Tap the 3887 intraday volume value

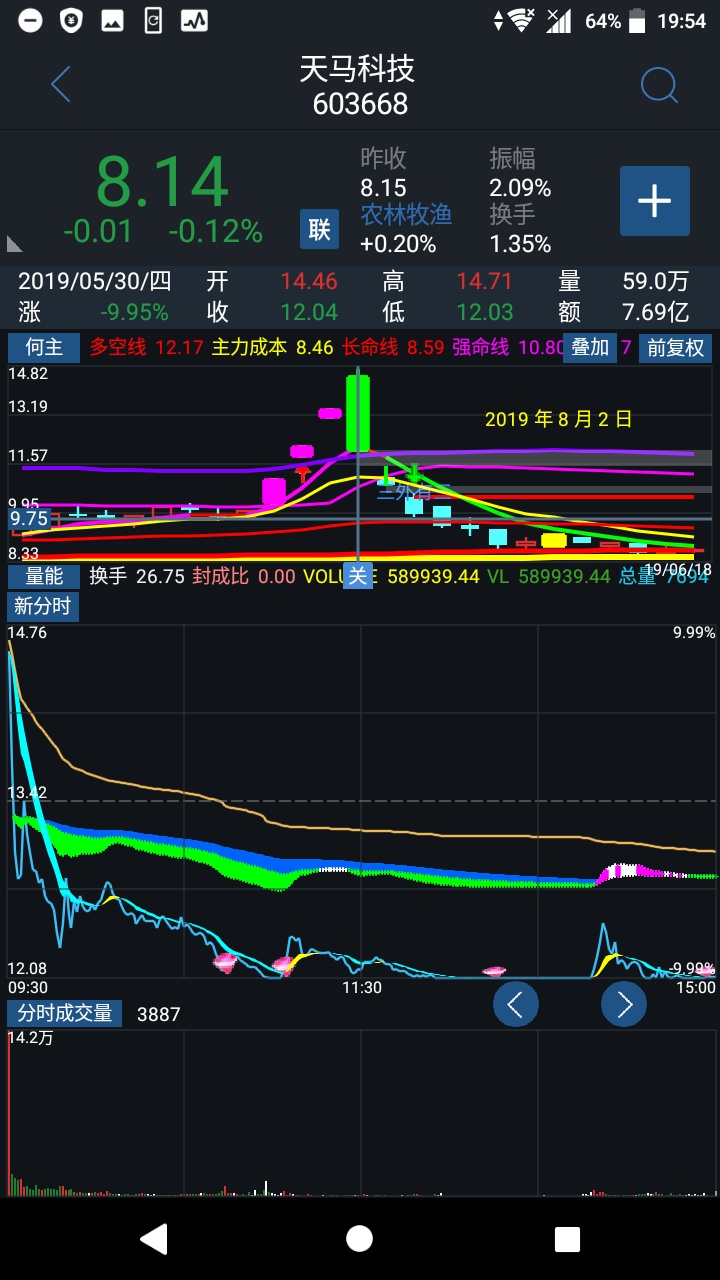pyautogui.click(x=158, y=1014)
